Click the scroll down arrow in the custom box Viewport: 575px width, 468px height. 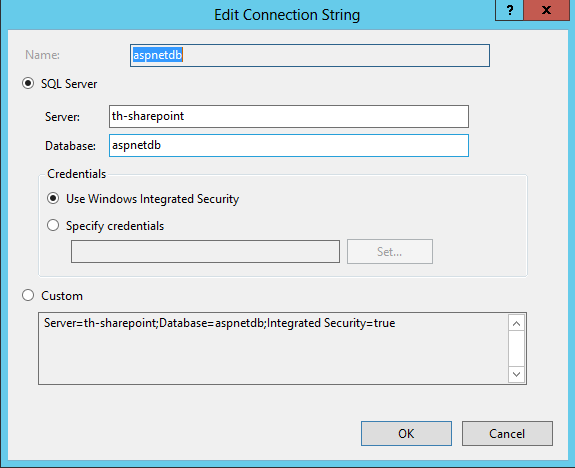[516, 374]
